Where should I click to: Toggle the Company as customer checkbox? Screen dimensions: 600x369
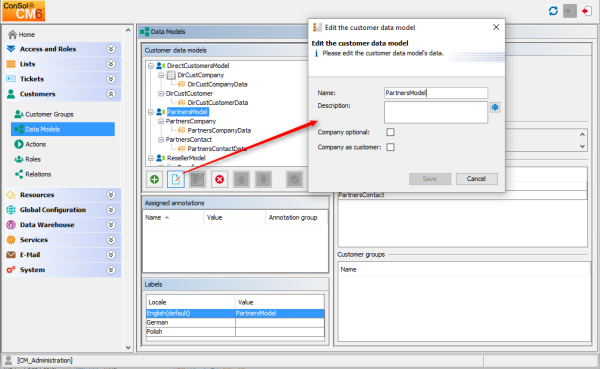click(x=390, y=147)
